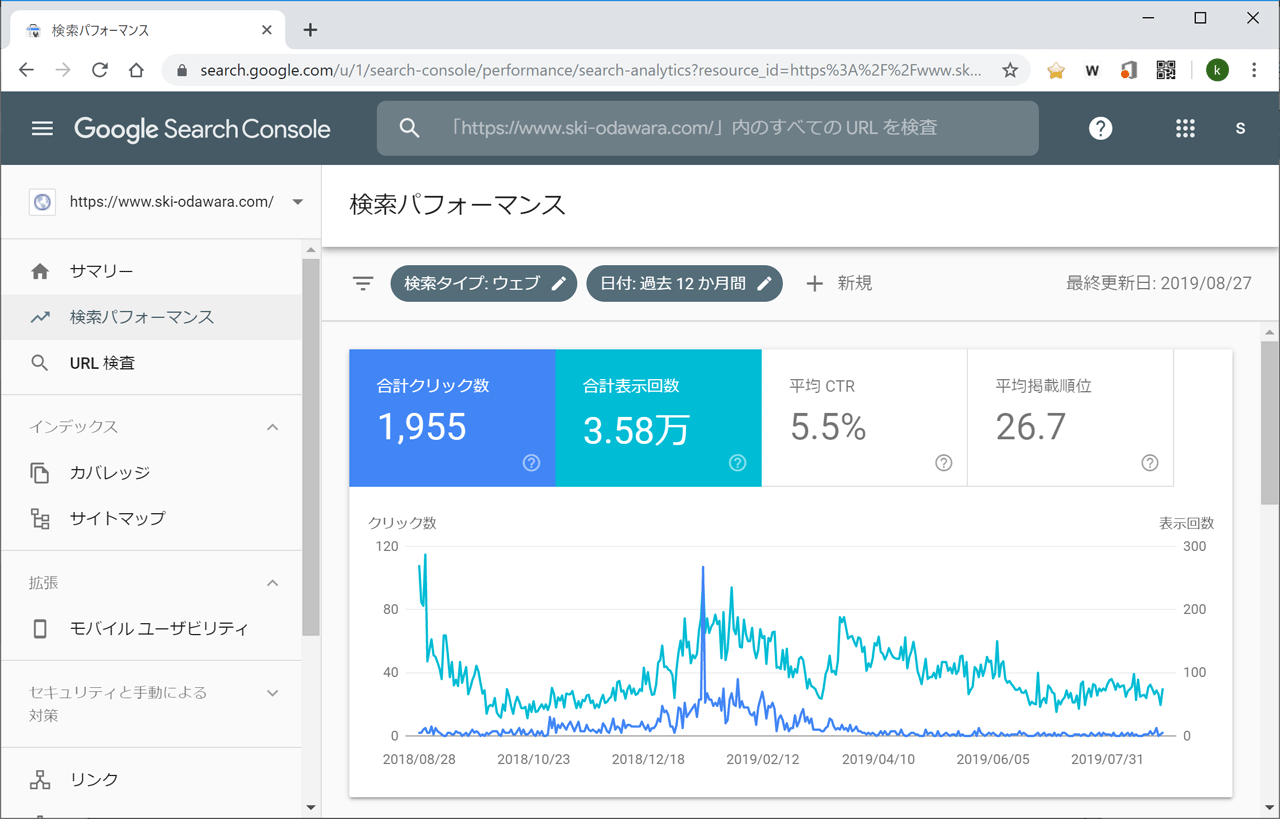This screenshot has width=1280, height=819.
Task: Edit the 日付: 過去 12 か月間 filter chip
Action: pyautogui.click(x=684, y=283)
